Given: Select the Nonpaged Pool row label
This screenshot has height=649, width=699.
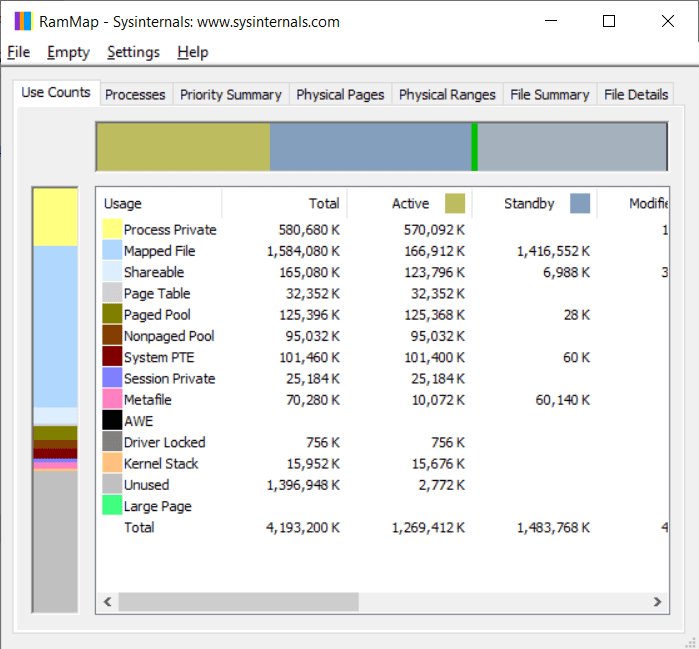Looking at the screenshot, I should click(169, 336).
